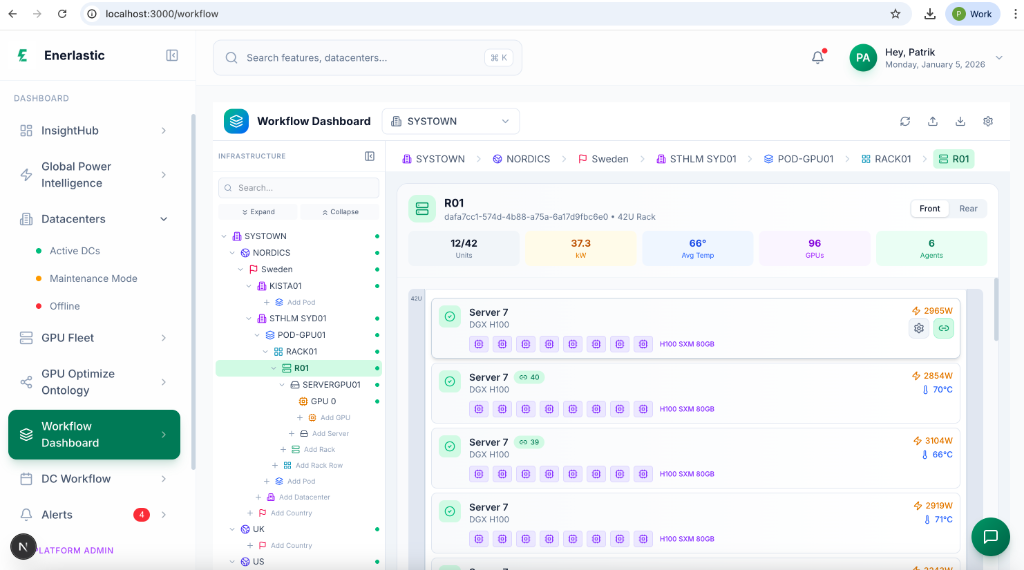This screenshot has width=1024, height=570.
Task: Click the NORDICS breadcrumb
Action: click(x=521, y=159)
